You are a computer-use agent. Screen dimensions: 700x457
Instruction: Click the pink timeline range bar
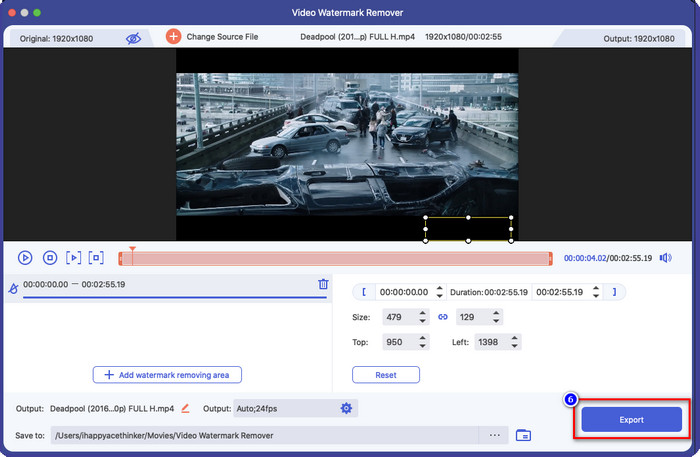[335, 258]
